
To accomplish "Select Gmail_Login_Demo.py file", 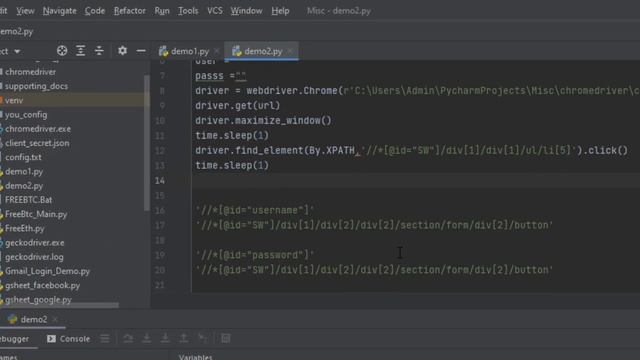I will point(47,271).
